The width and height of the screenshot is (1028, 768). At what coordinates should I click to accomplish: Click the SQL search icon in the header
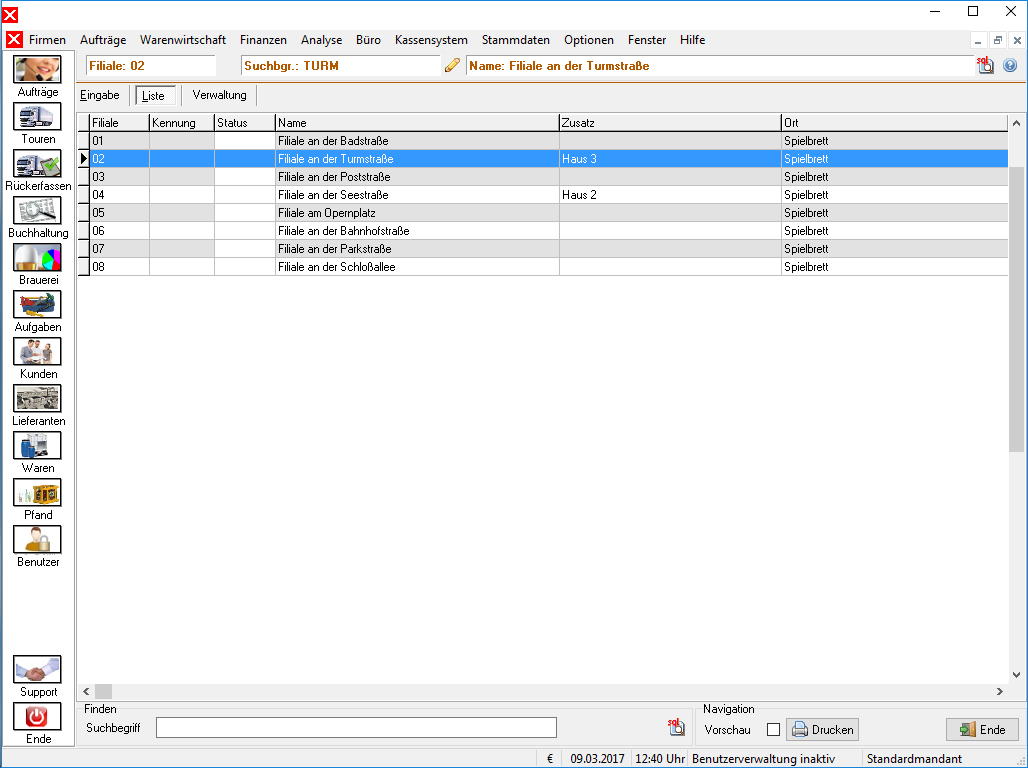[x=985, y=65]
